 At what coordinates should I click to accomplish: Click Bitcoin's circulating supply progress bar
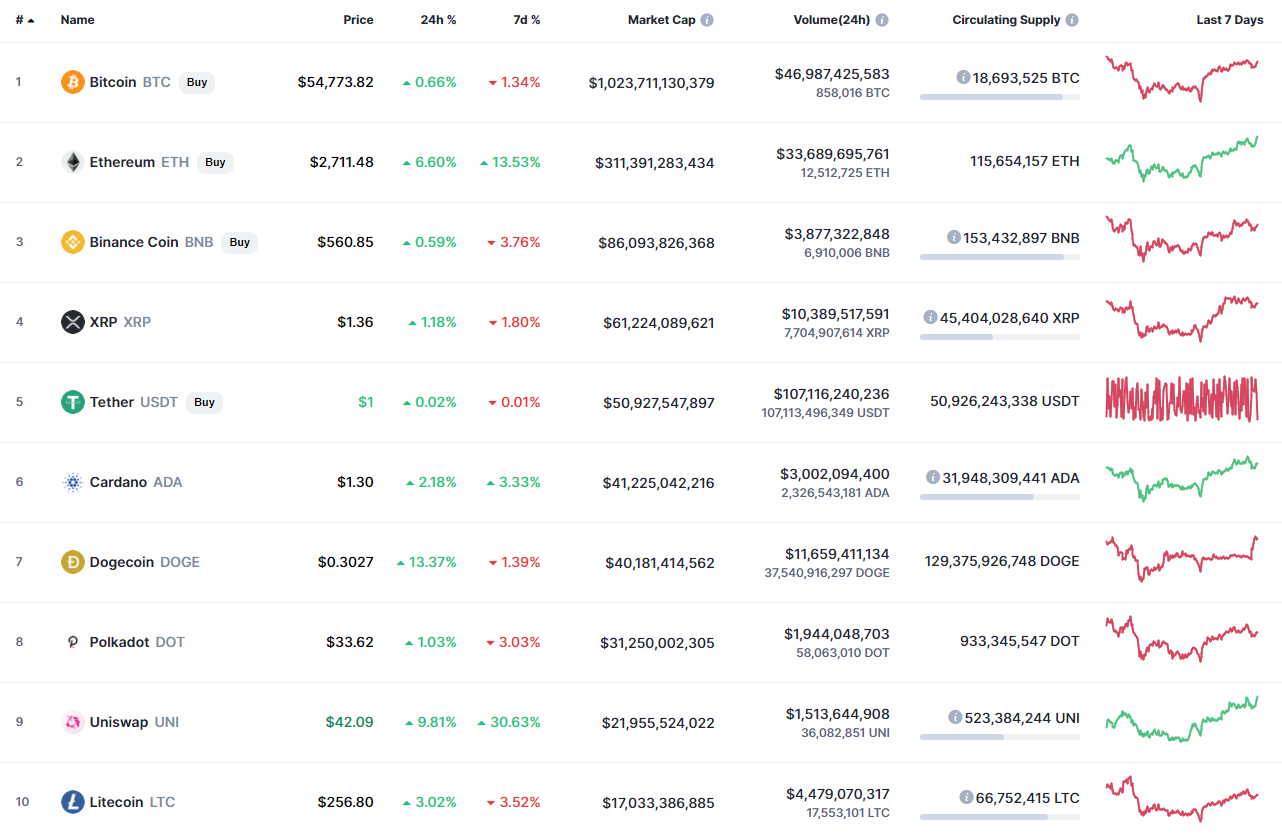click(x=999, y=97)
